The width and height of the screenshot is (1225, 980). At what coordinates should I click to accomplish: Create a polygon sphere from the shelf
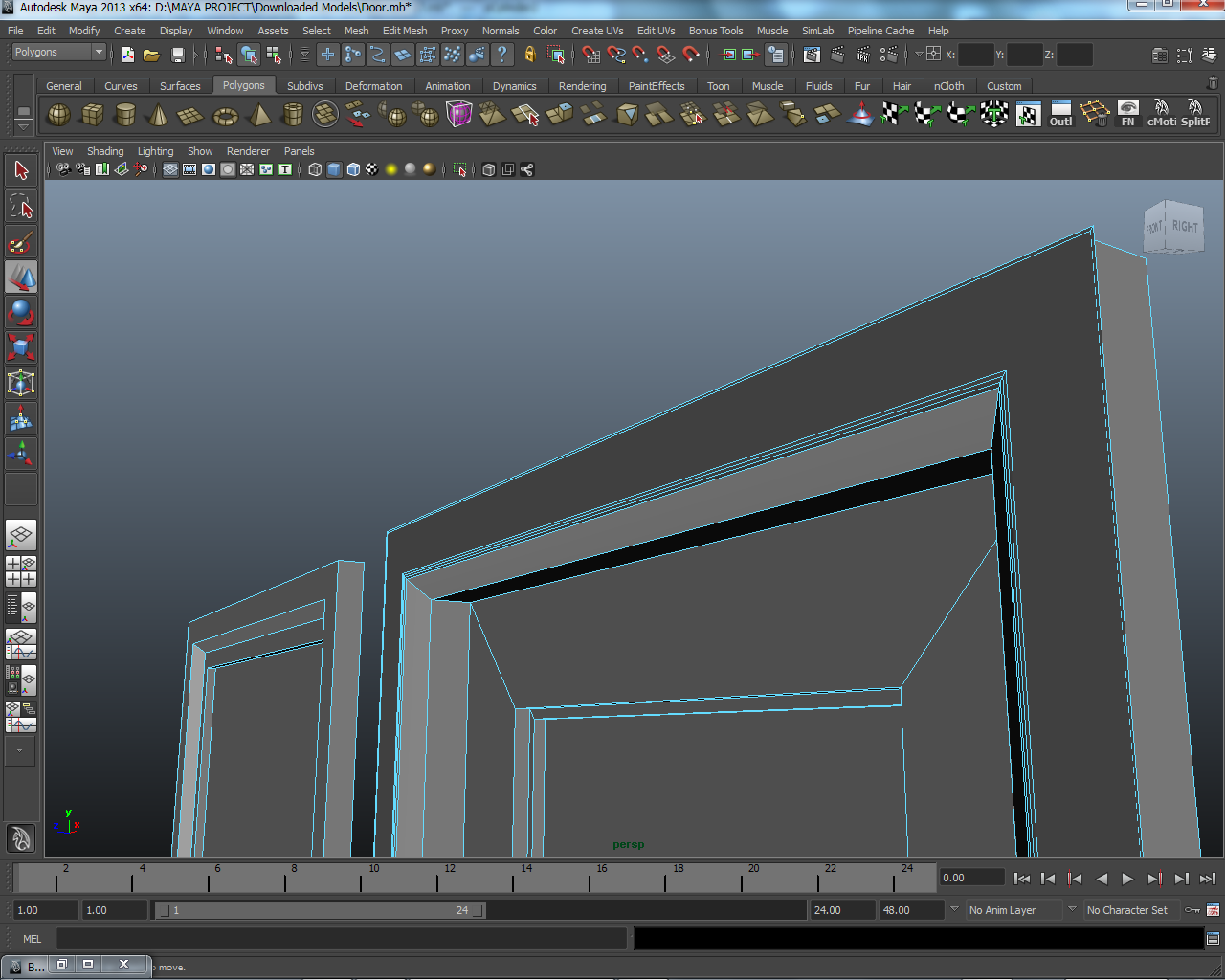[58, 116]
